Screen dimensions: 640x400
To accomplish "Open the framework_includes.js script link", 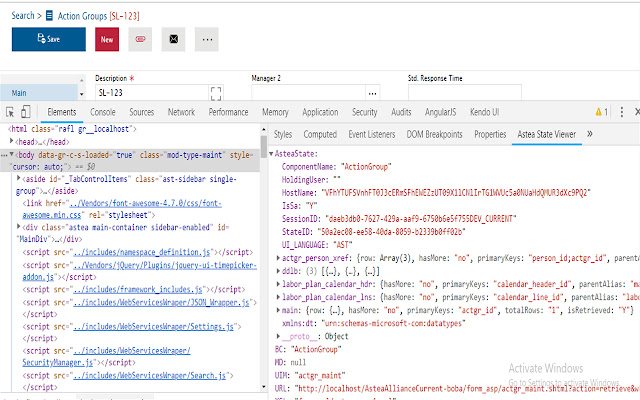I will pyautogui.click(x=138, y=289).
